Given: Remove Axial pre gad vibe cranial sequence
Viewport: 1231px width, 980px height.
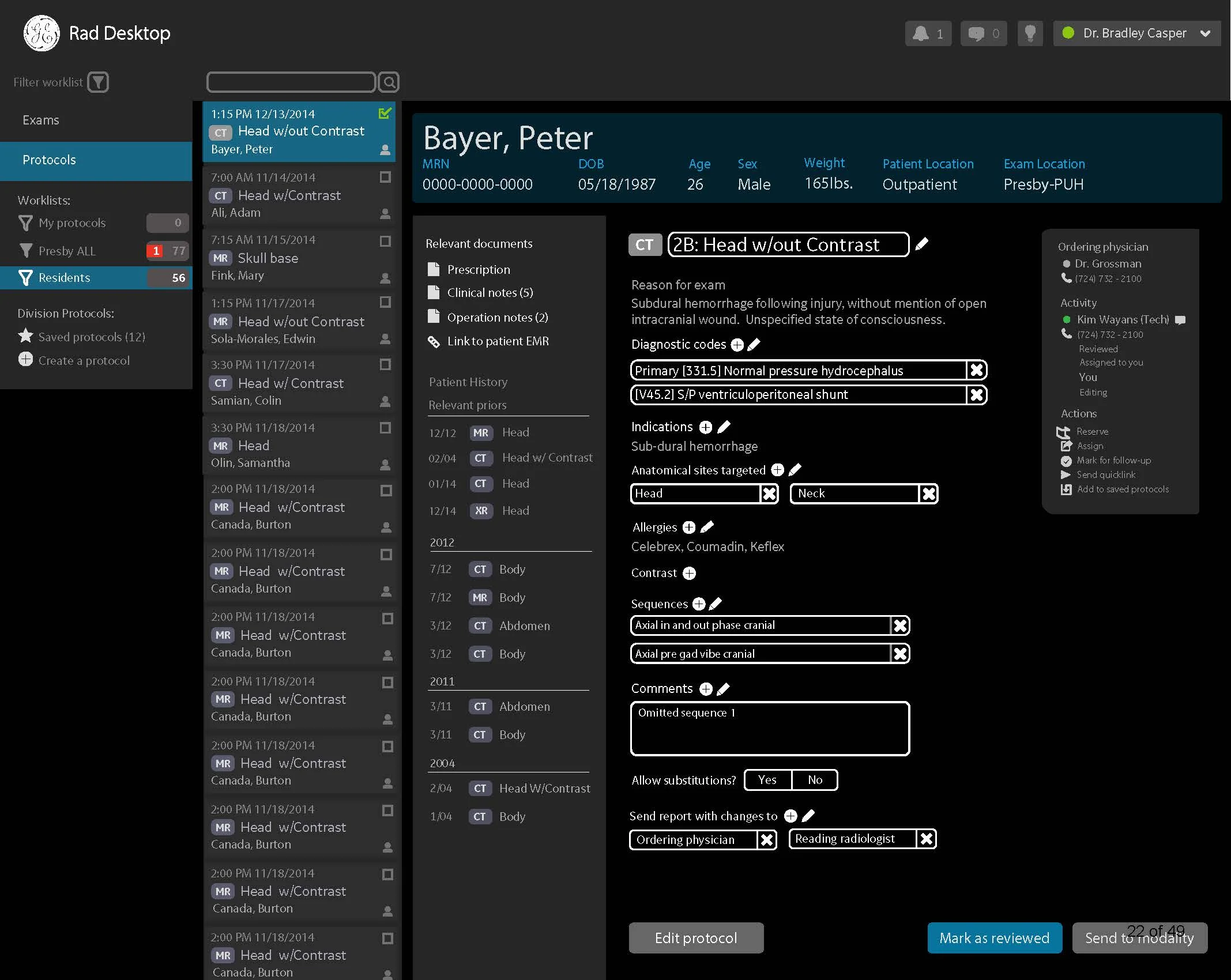Looking at the screenshot, I should tap(900, 654).
